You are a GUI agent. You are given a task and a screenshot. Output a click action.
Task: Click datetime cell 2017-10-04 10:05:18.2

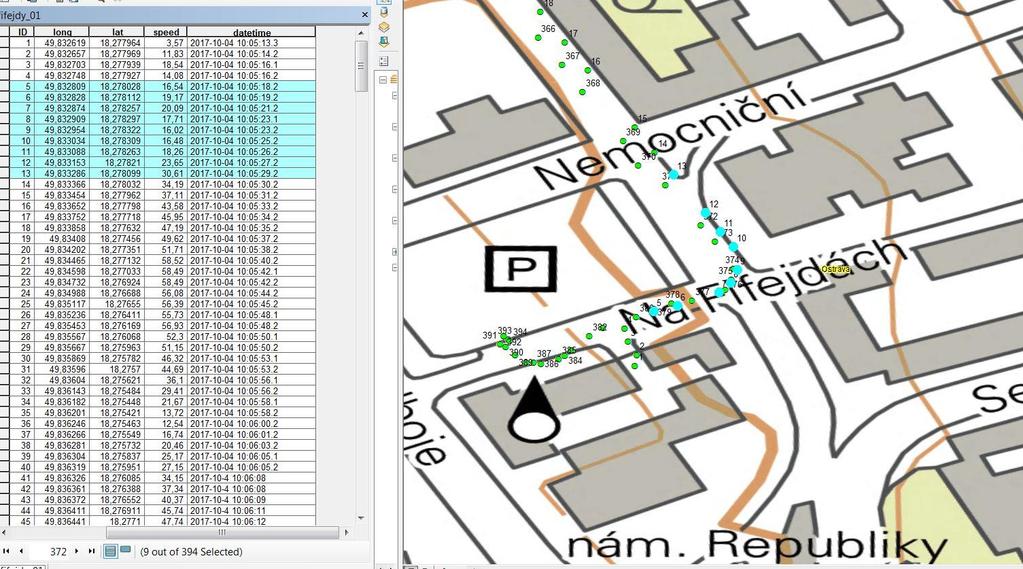tap(251, 86)
